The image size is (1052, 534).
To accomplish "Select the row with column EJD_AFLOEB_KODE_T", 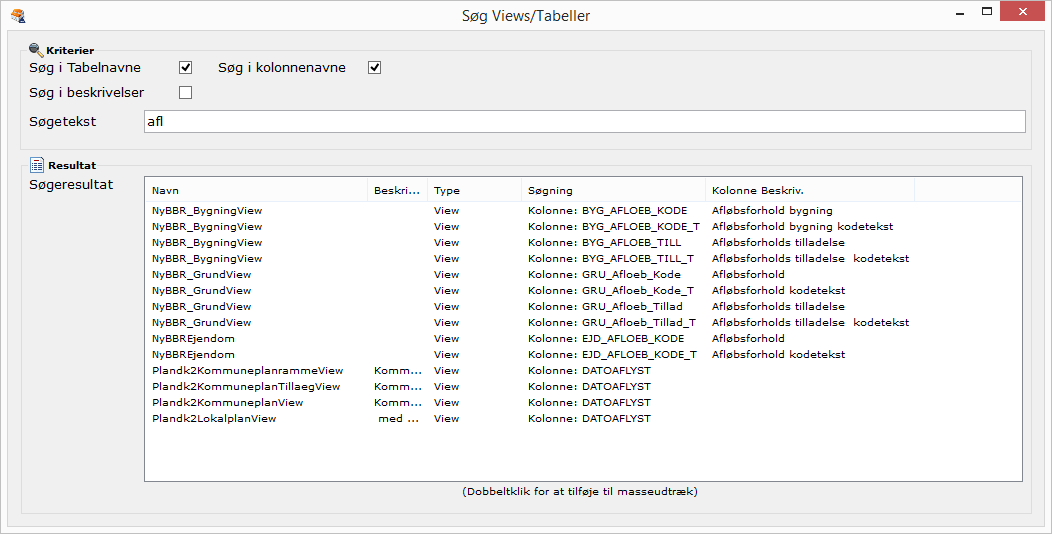I will [612, 355].
